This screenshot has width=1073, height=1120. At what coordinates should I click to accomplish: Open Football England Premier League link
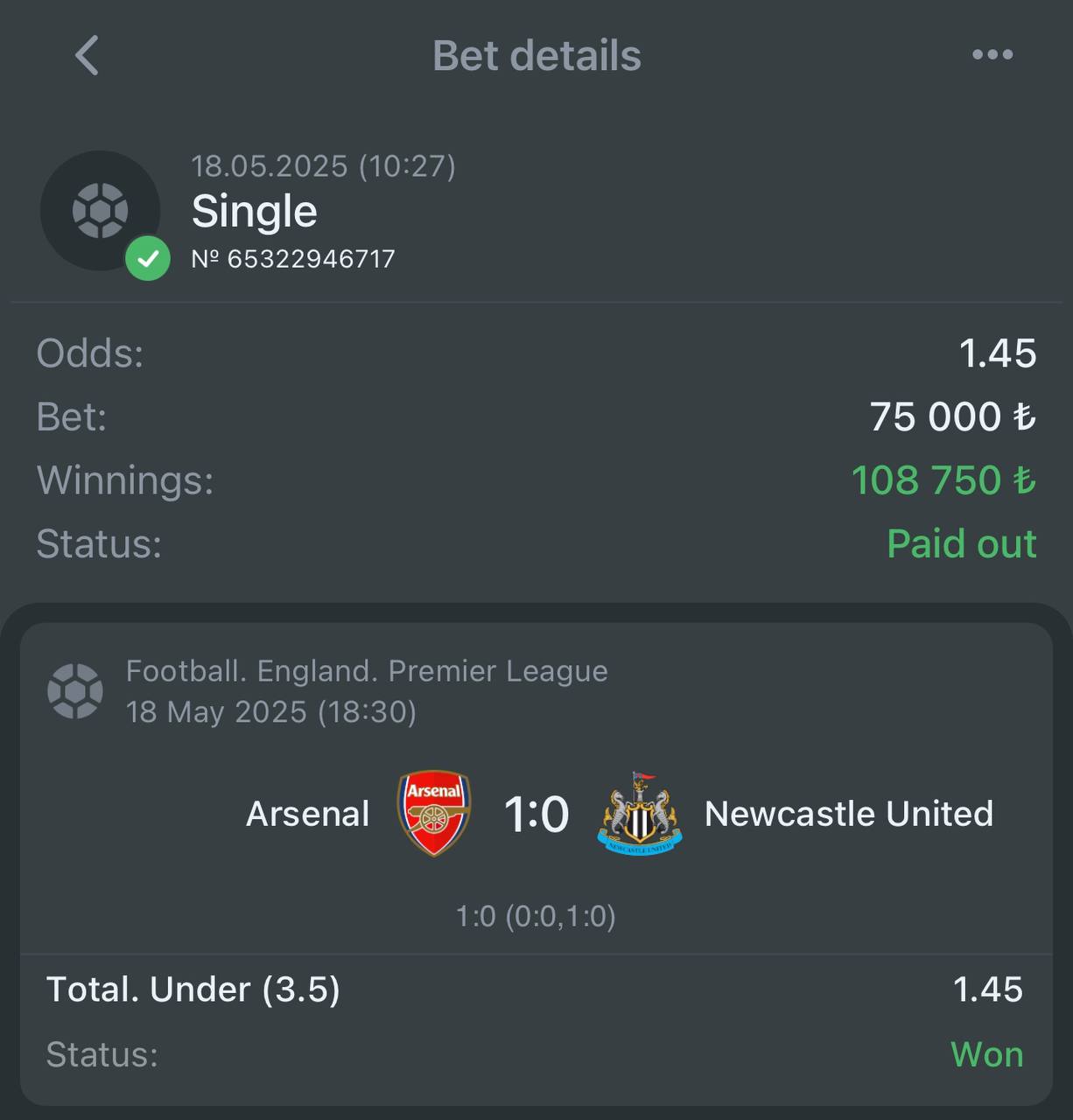pyautogui.click(x=367, y=671)
